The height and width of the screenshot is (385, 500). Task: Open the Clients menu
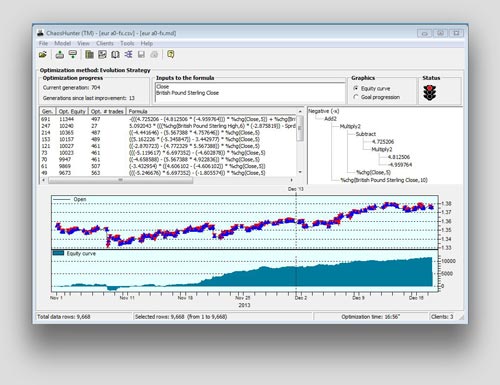105,43
